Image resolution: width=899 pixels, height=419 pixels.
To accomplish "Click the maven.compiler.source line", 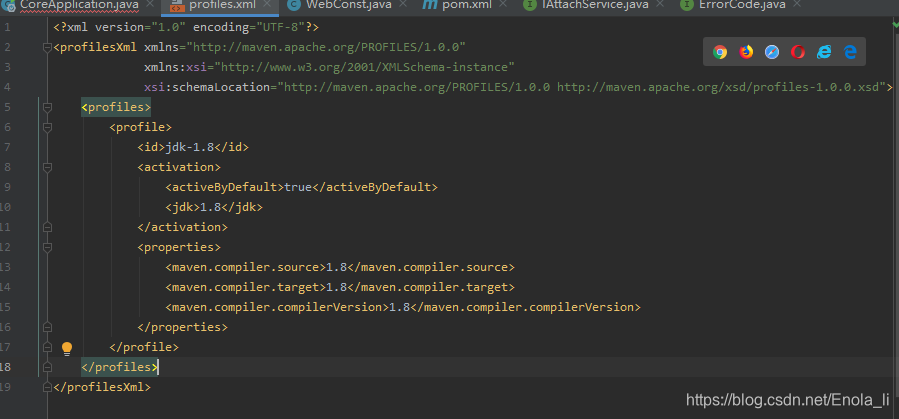I will click(x=340, y=267).
